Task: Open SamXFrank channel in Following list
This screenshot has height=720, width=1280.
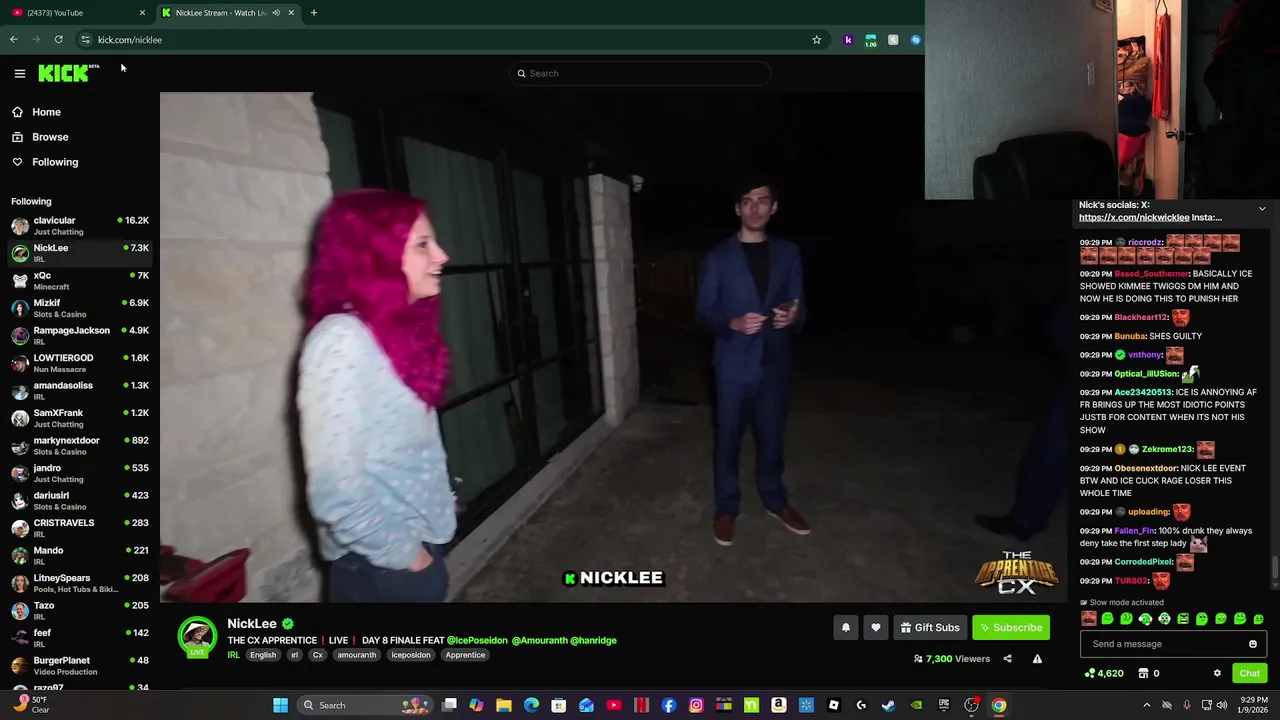Action: click(80, 418)
